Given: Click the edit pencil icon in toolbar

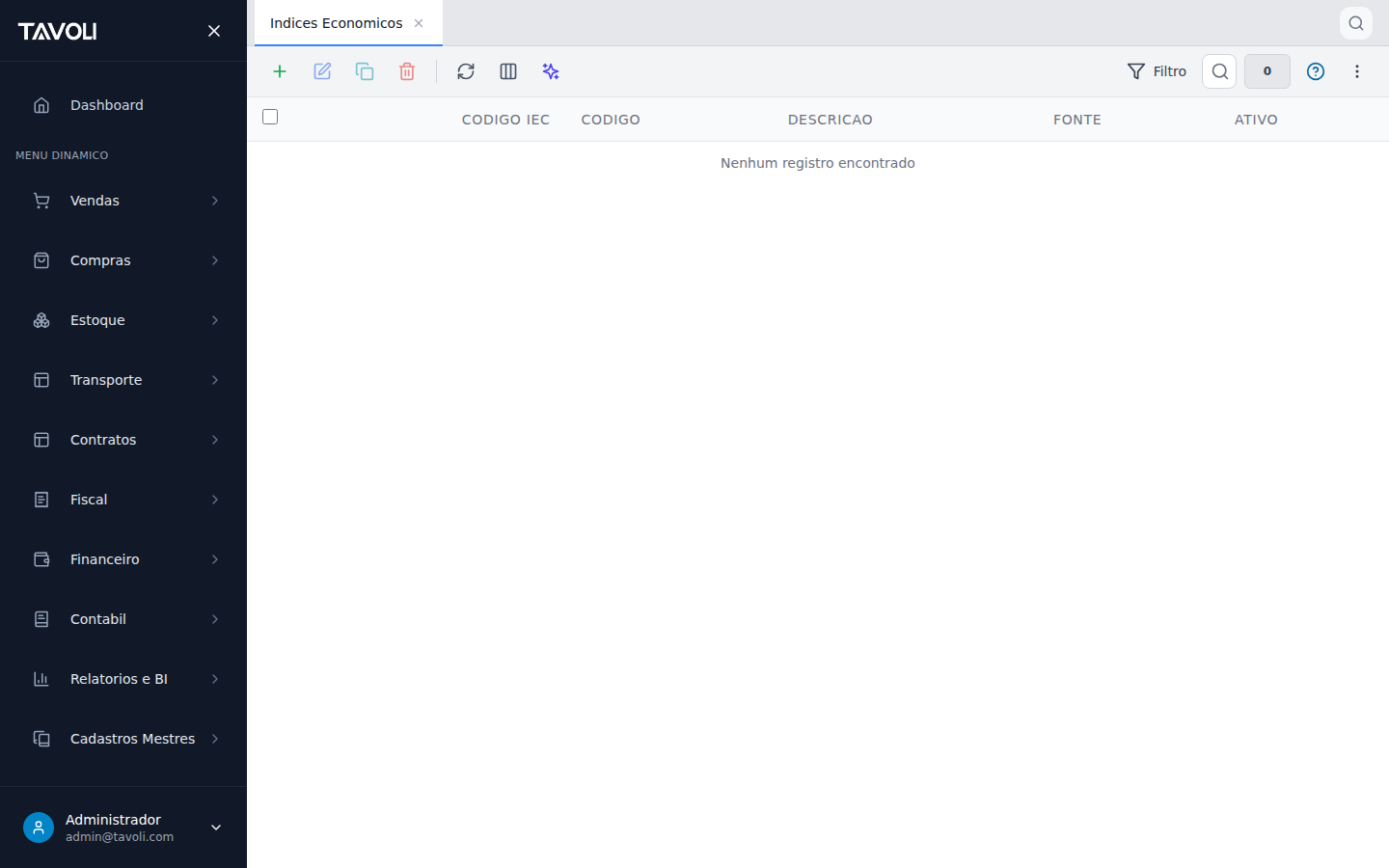Looking at the screenshot, I should pos(322,71).
